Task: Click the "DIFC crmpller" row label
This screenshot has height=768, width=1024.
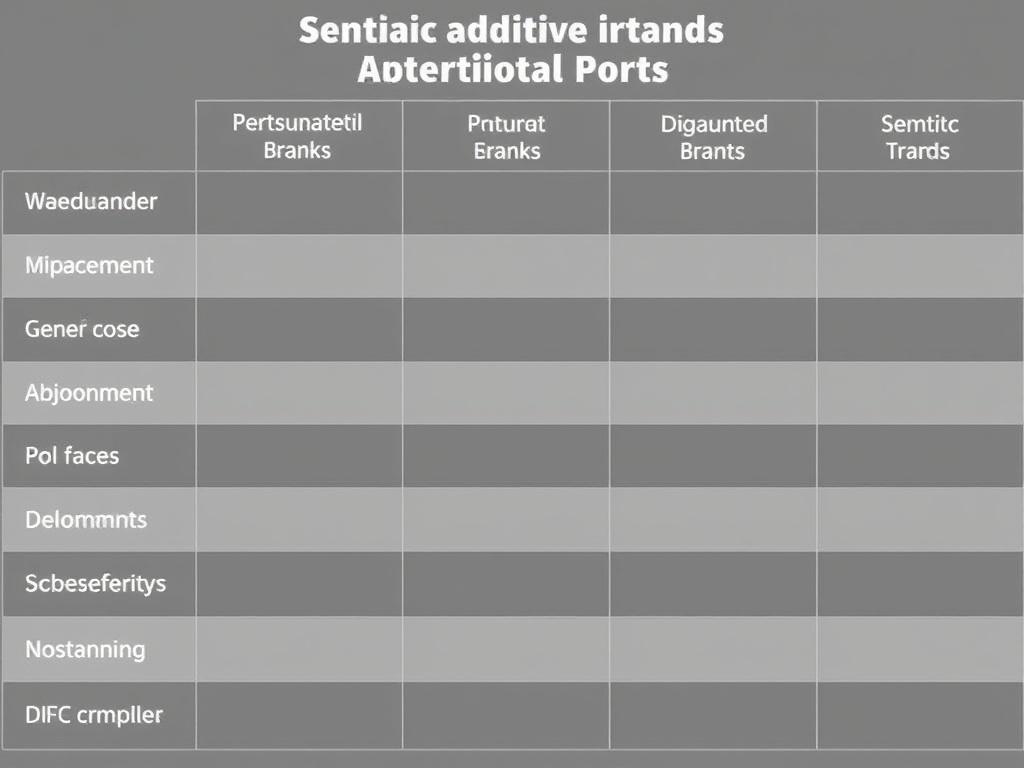Action: click(x=94, y=715)
